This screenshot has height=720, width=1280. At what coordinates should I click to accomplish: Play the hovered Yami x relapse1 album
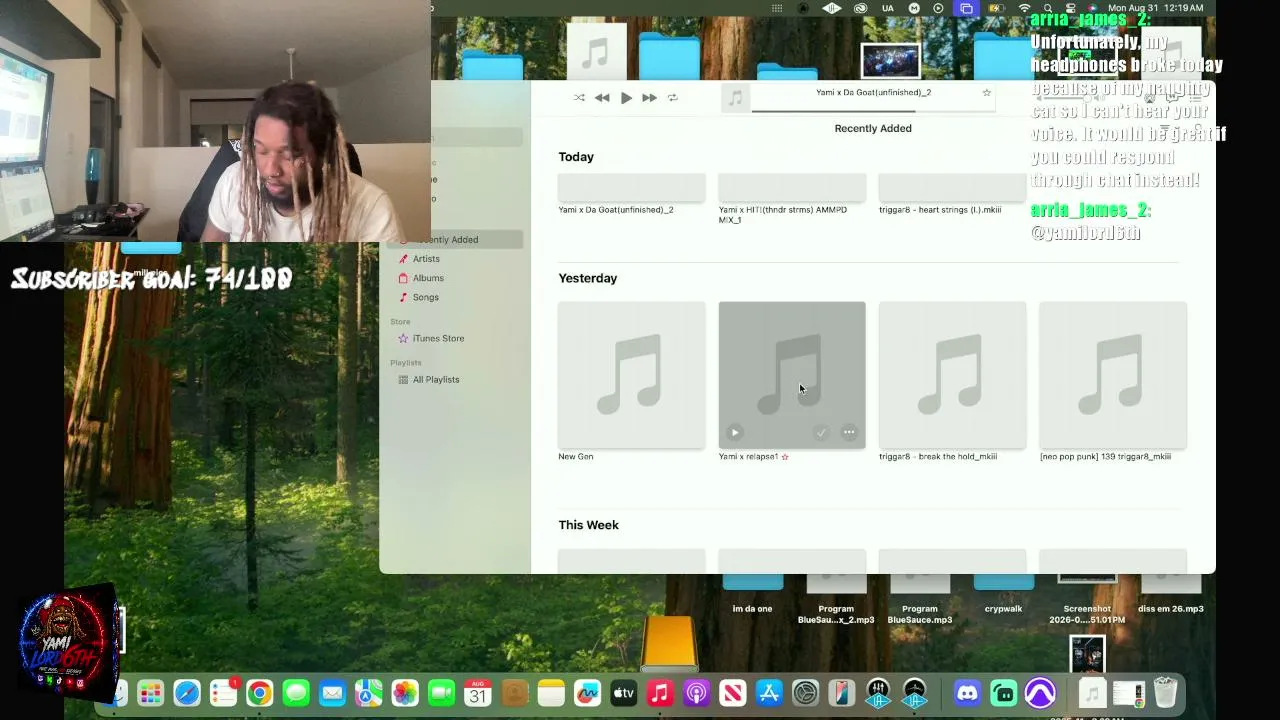[735, 433]
